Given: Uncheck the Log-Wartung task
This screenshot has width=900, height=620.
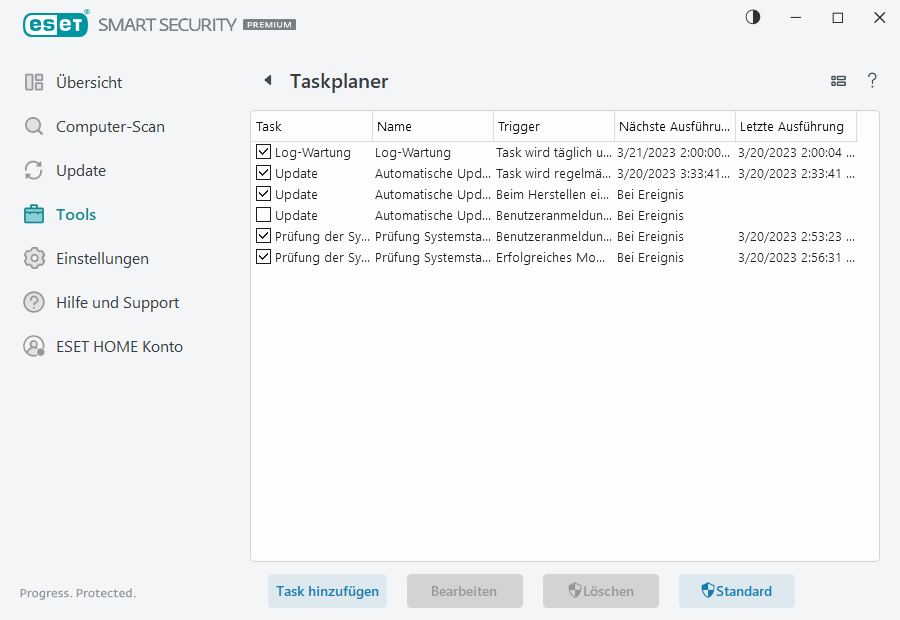Looking at the screenshot, I should [x=263, y=152].
